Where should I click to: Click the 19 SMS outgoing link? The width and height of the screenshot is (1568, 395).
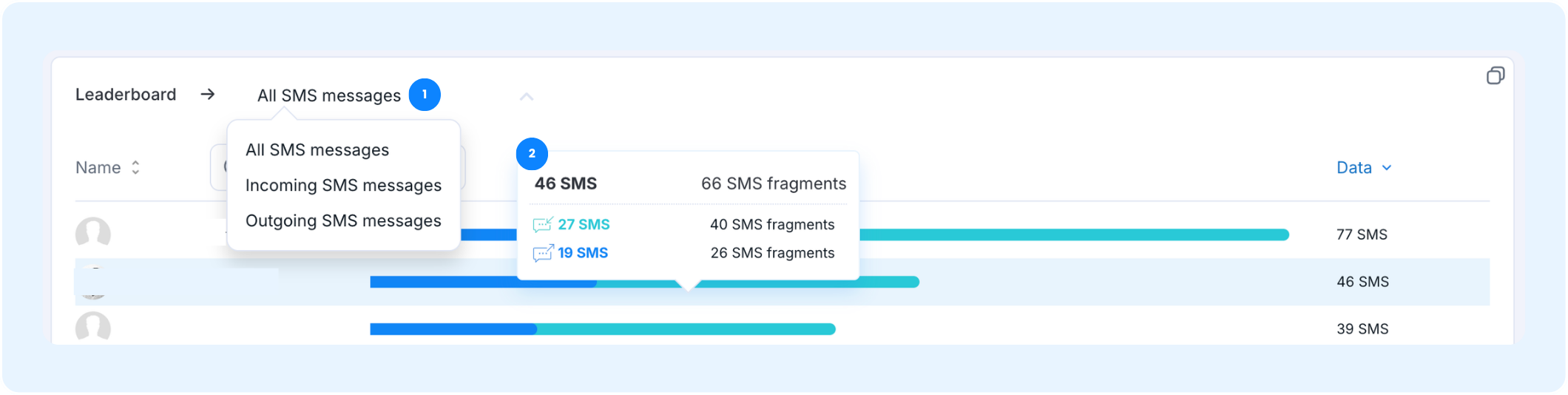583,253
